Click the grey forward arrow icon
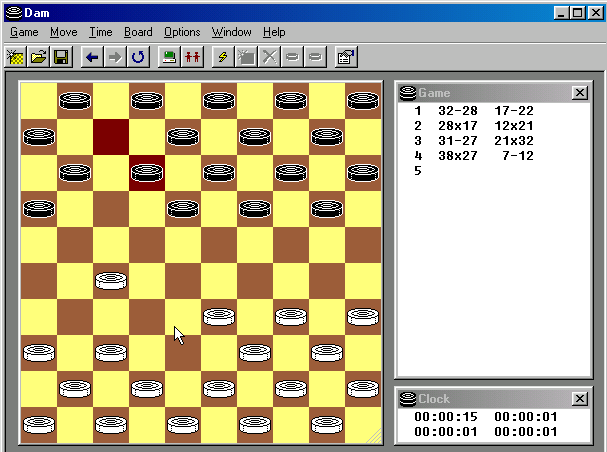Viewport: 607px width, 452px height. click(x=115, y=57)
